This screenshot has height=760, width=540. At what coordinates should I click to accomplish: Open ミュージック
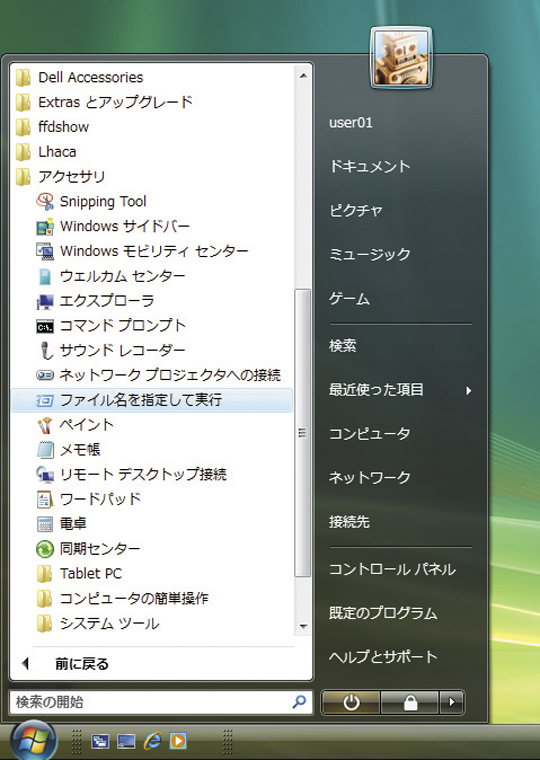370,254
